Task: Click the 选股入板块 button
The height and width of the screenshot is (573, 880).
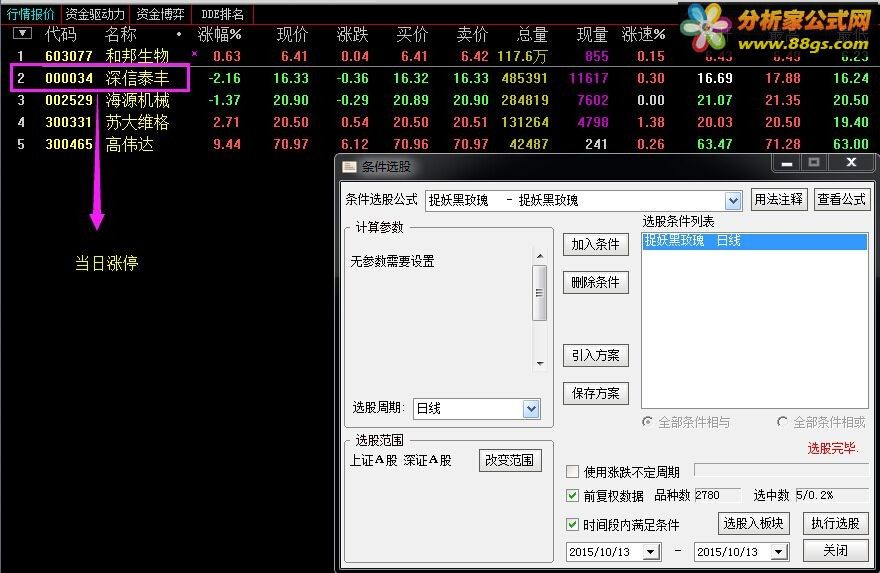Action: (x=754, y=523)
